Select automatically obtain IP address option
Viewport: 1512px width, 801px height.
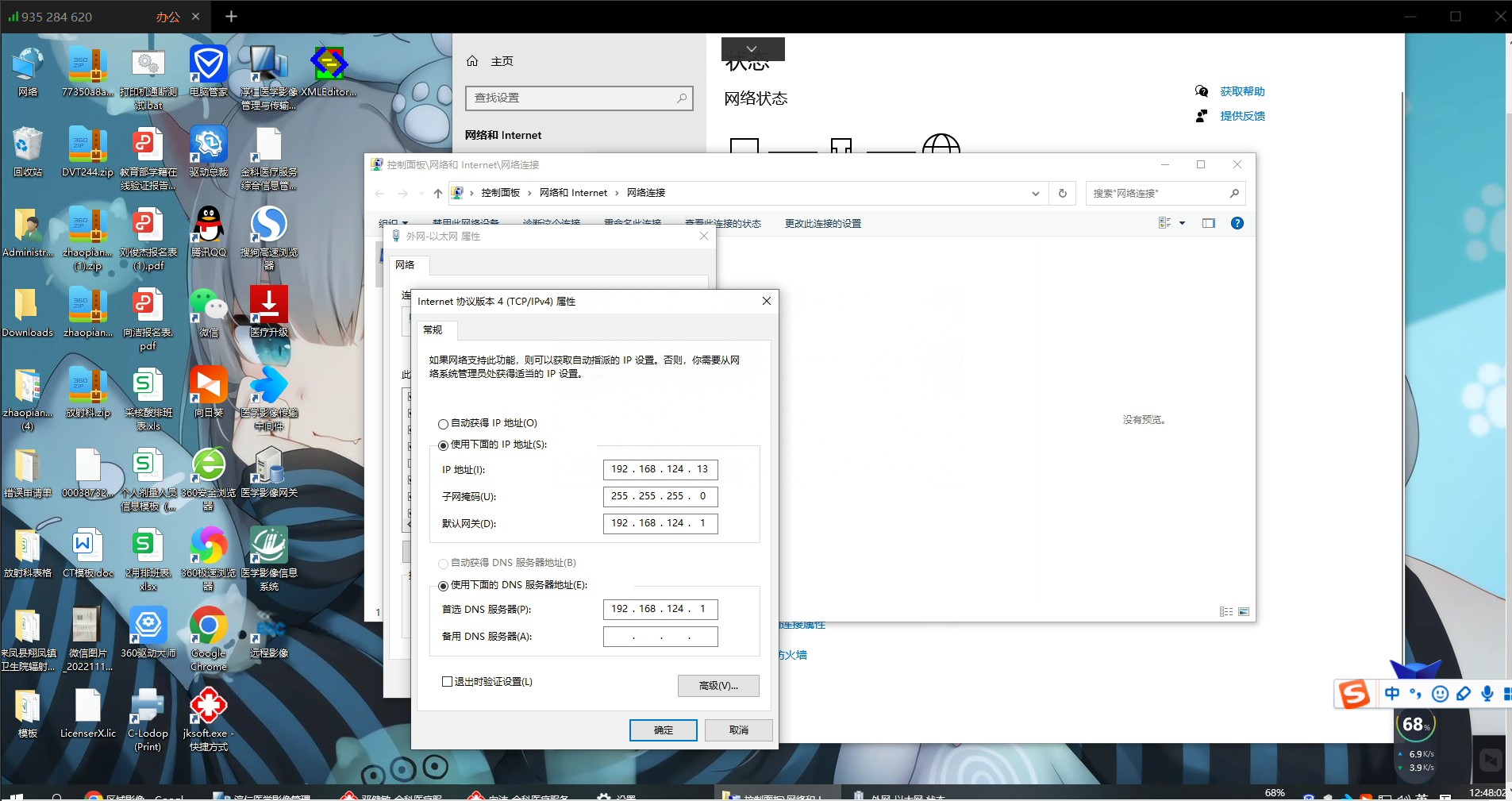(444, 424)
